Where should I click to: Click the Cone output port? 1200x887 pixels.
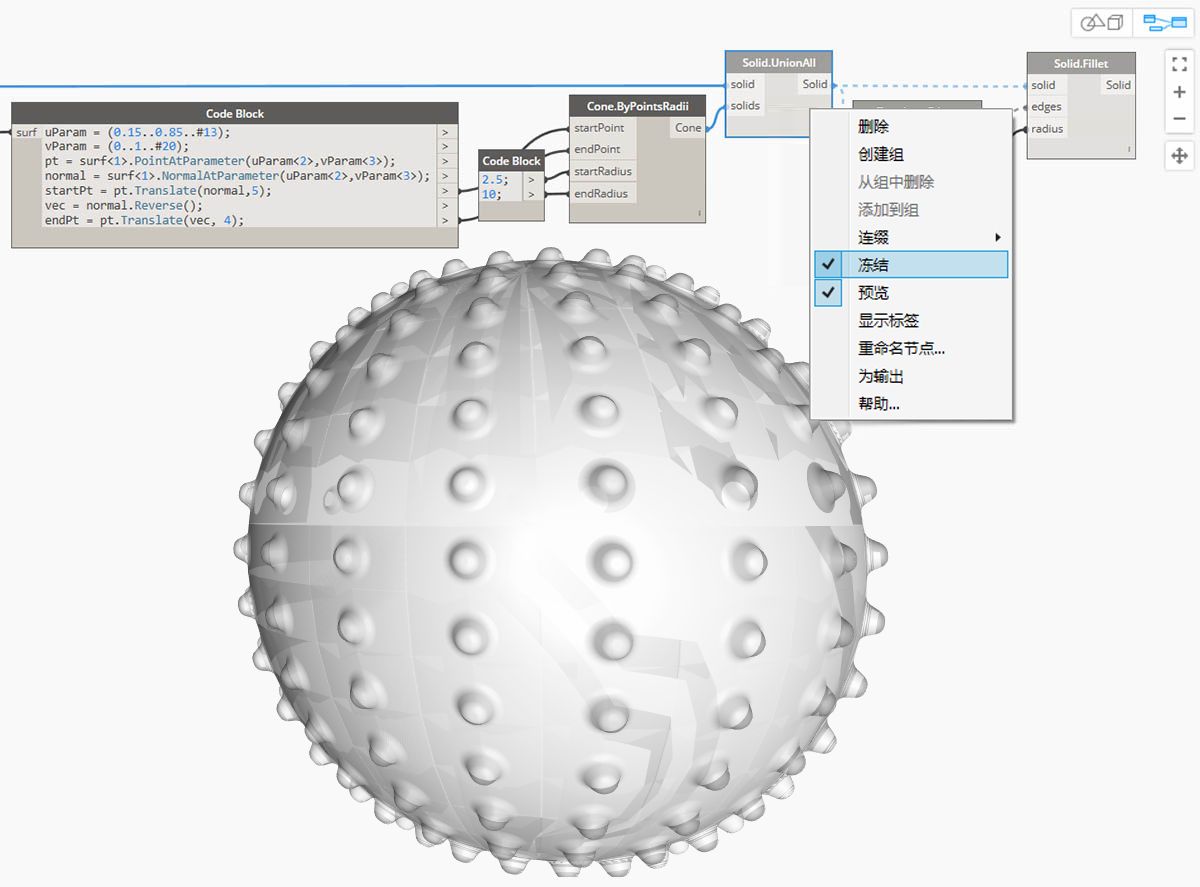tap(688, 128)
